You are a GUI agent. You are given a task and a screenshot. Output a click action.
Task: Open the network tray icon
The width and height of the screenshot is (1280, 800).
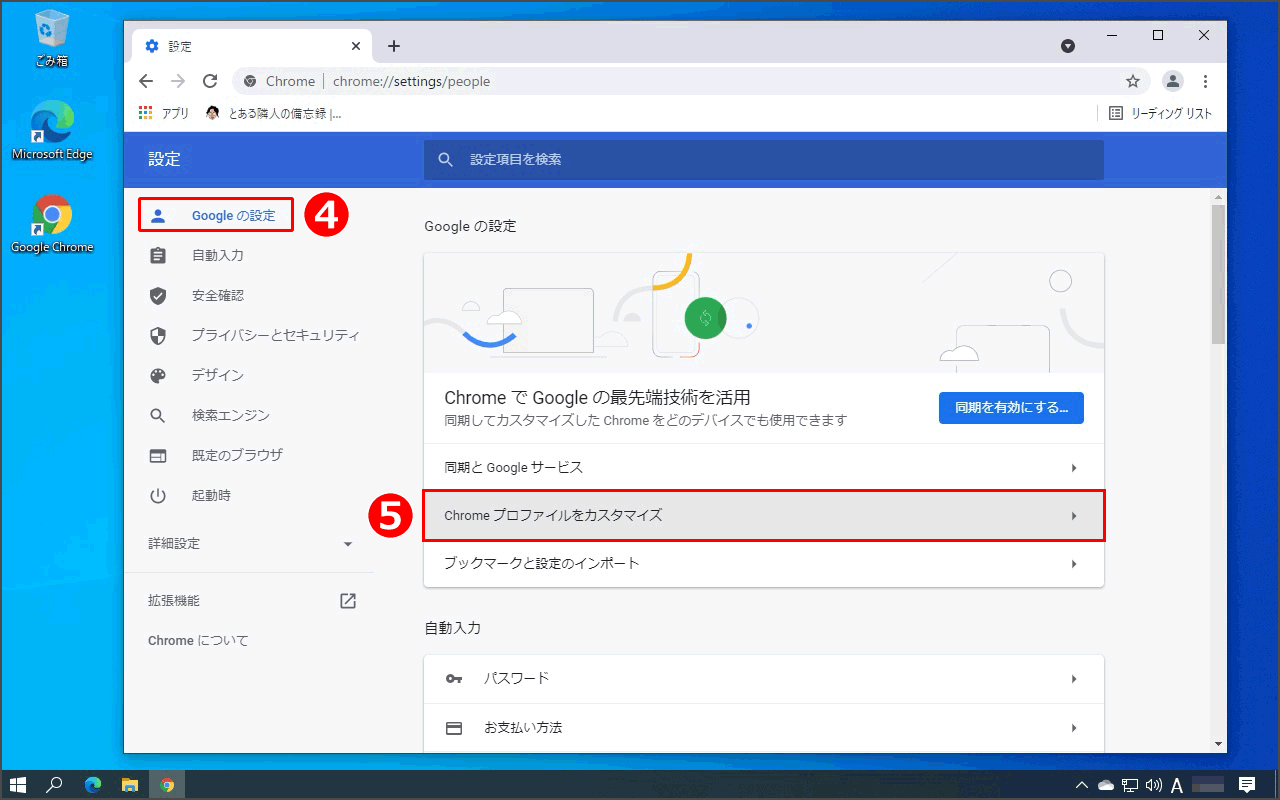pos(1130,785)
